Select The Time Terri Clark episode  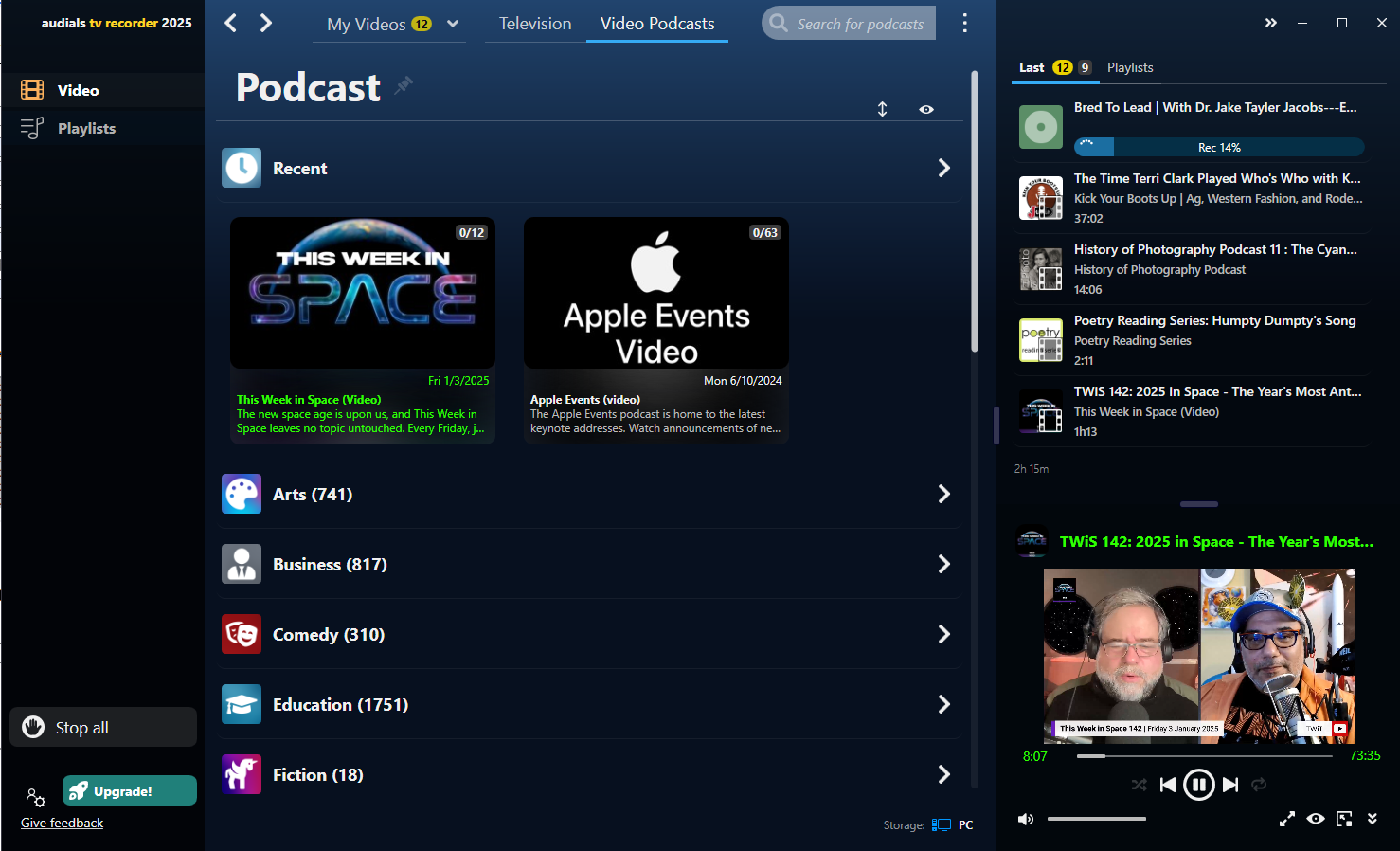click(1192, 198)
